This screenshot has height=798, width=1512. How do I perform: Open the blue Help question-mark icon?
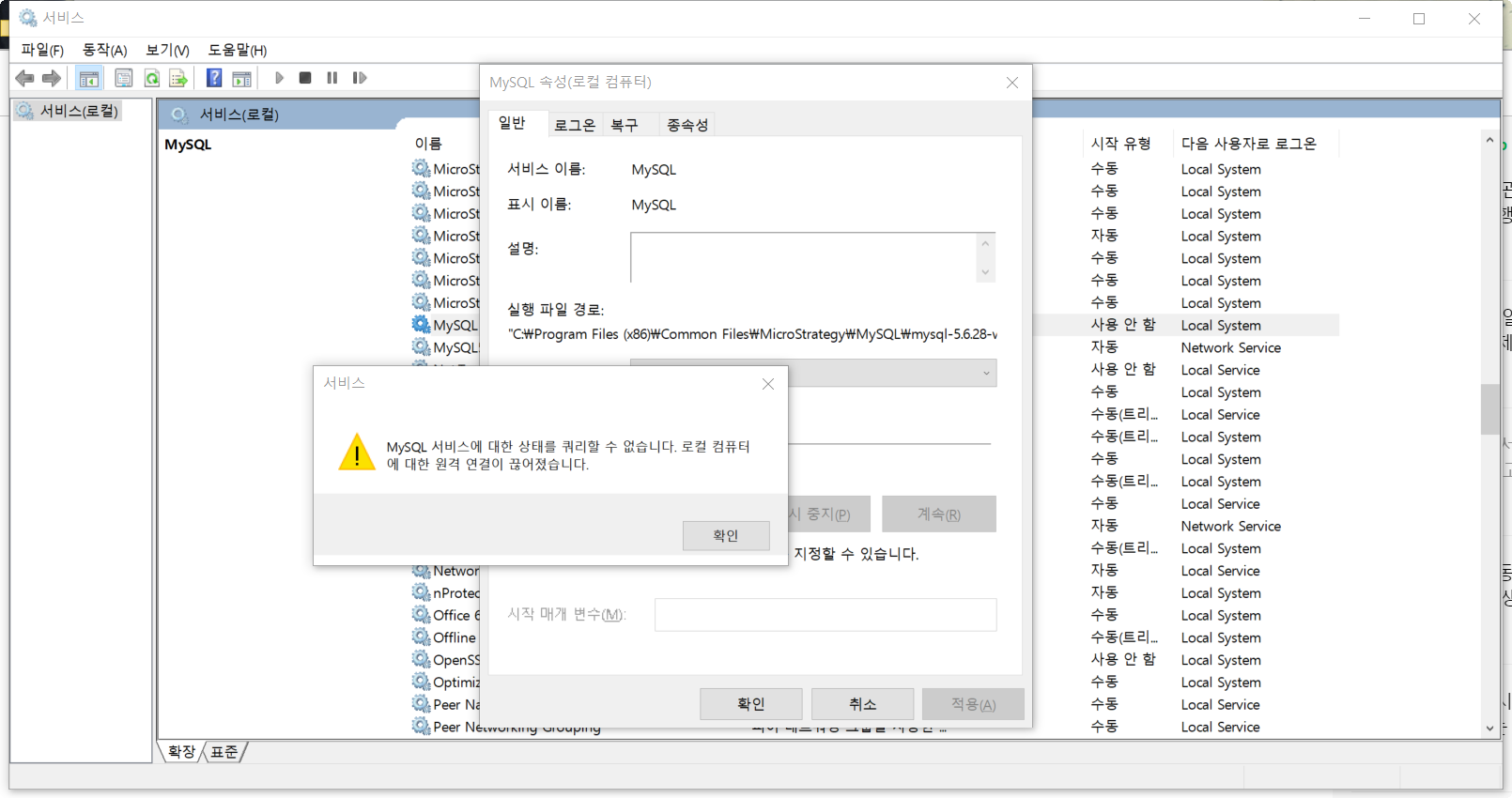tap(214, 78)
